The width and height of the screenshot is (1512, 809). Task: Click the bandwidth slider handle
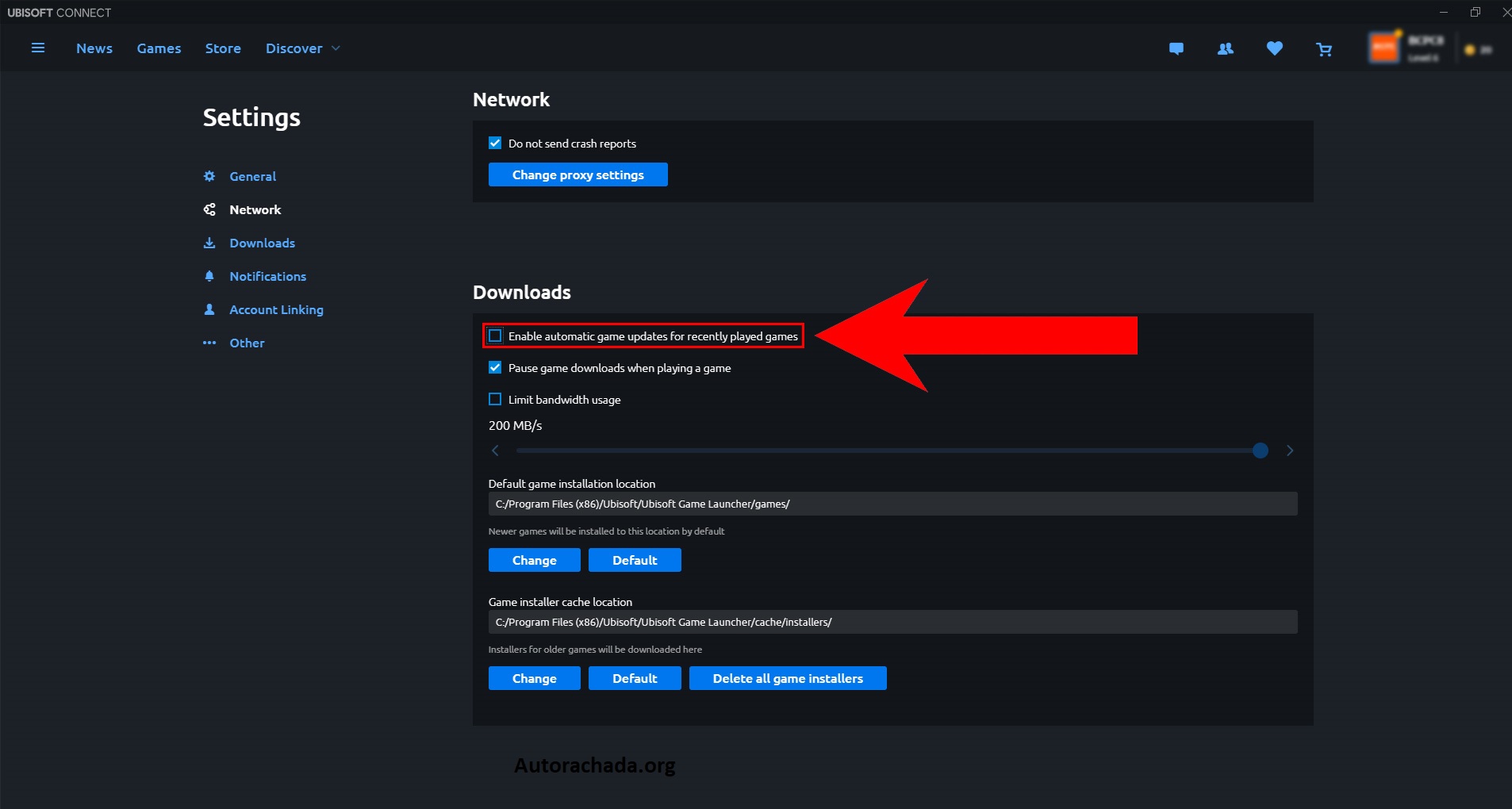click(1260, 451)
